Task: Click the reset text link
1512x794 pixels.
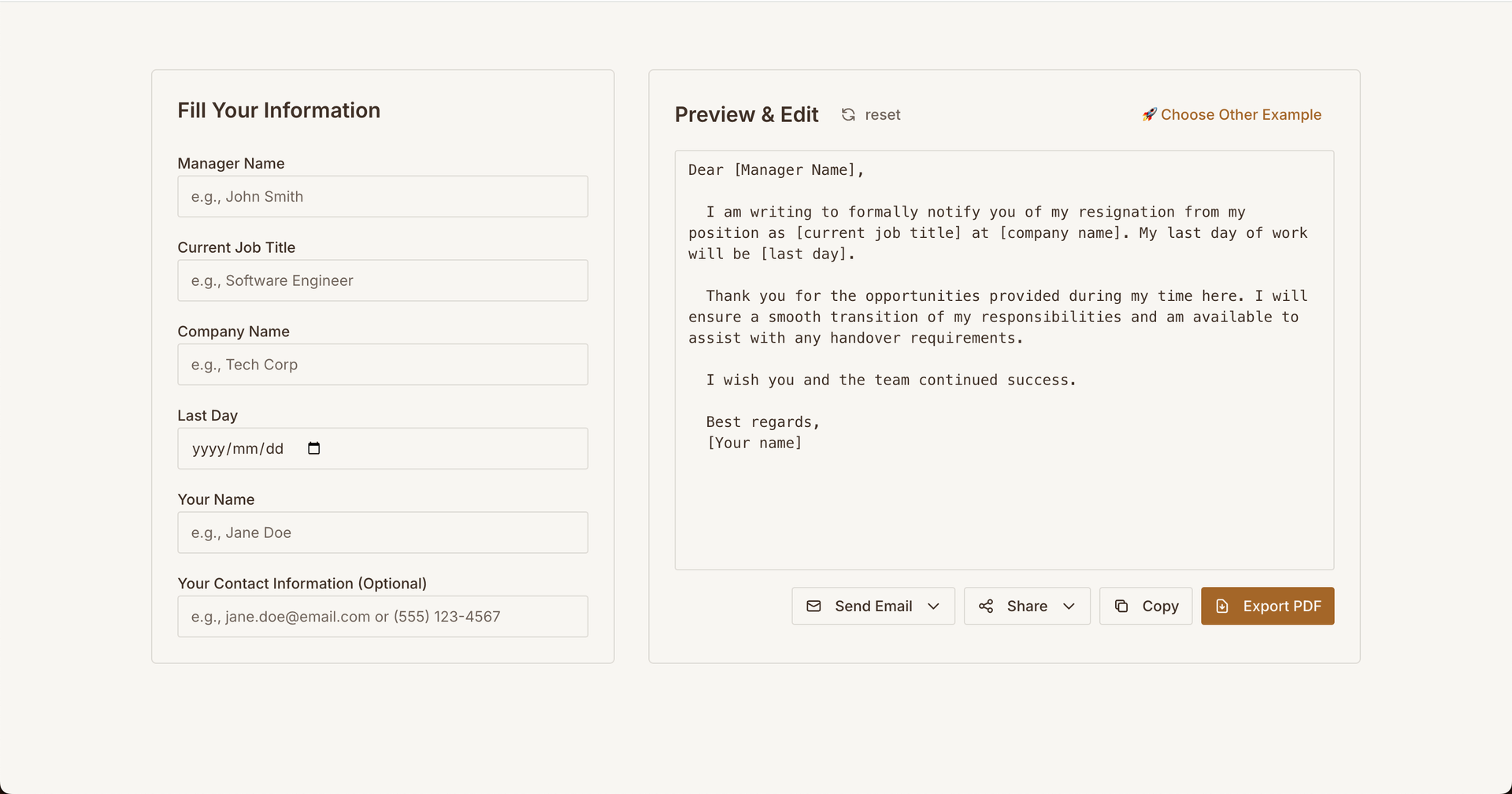Action: pos(882,115)
